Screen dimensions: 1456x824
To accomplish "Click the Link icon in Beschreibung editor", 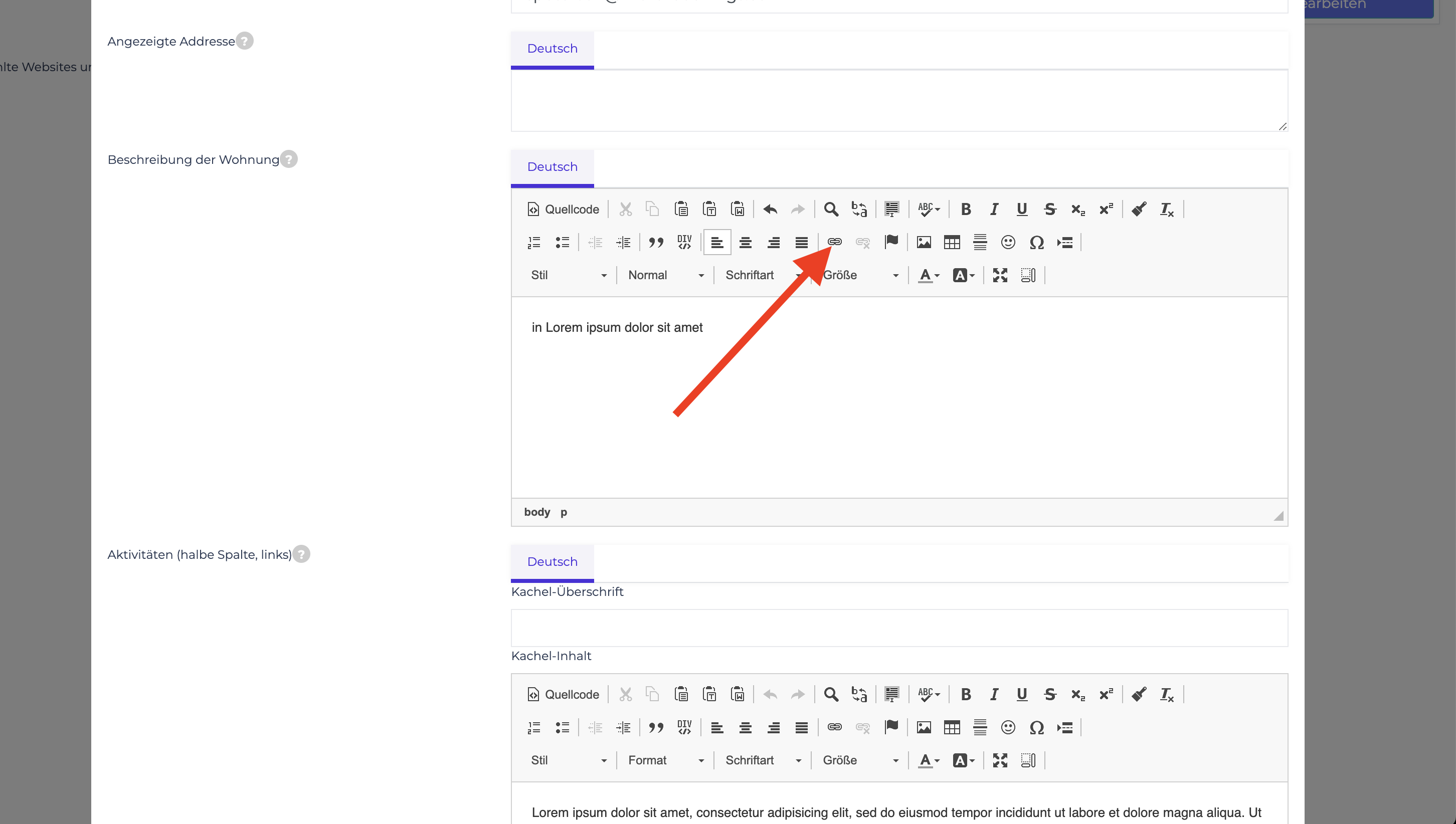I will coord(834,242).
